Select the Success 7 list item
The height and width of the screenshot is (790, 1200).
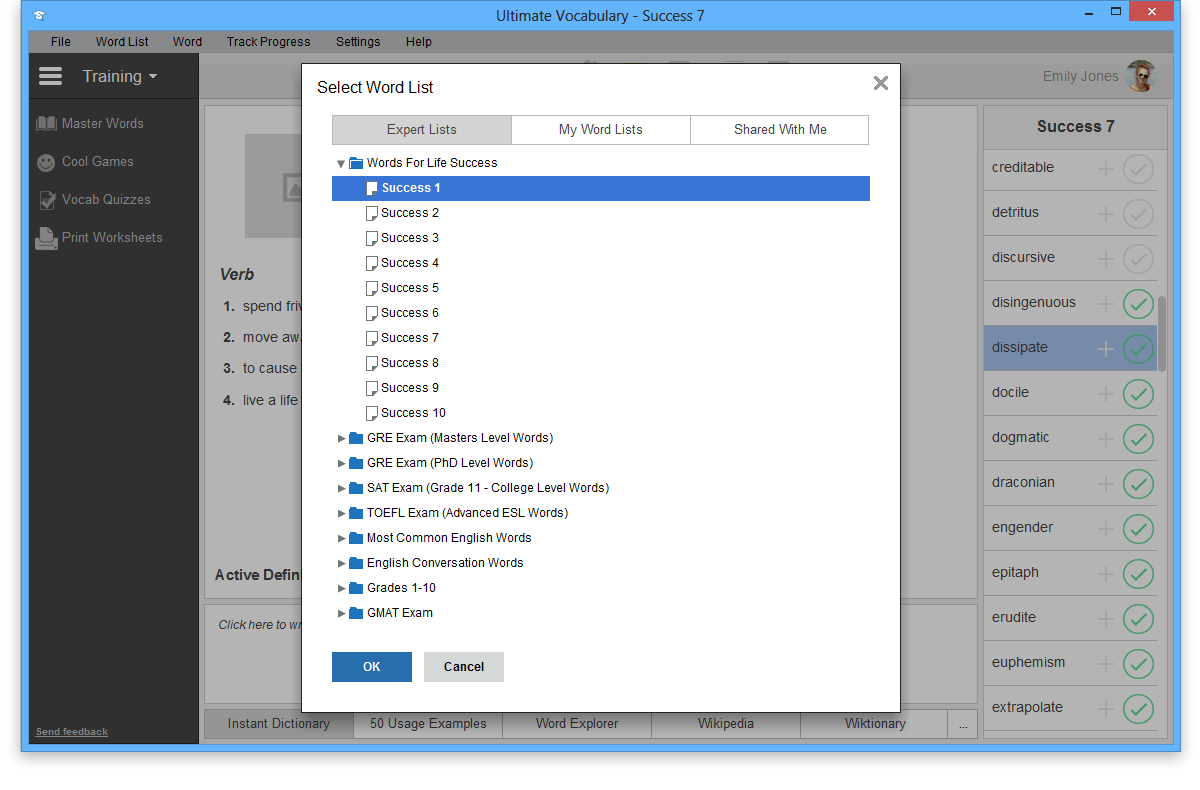point(601,338)
